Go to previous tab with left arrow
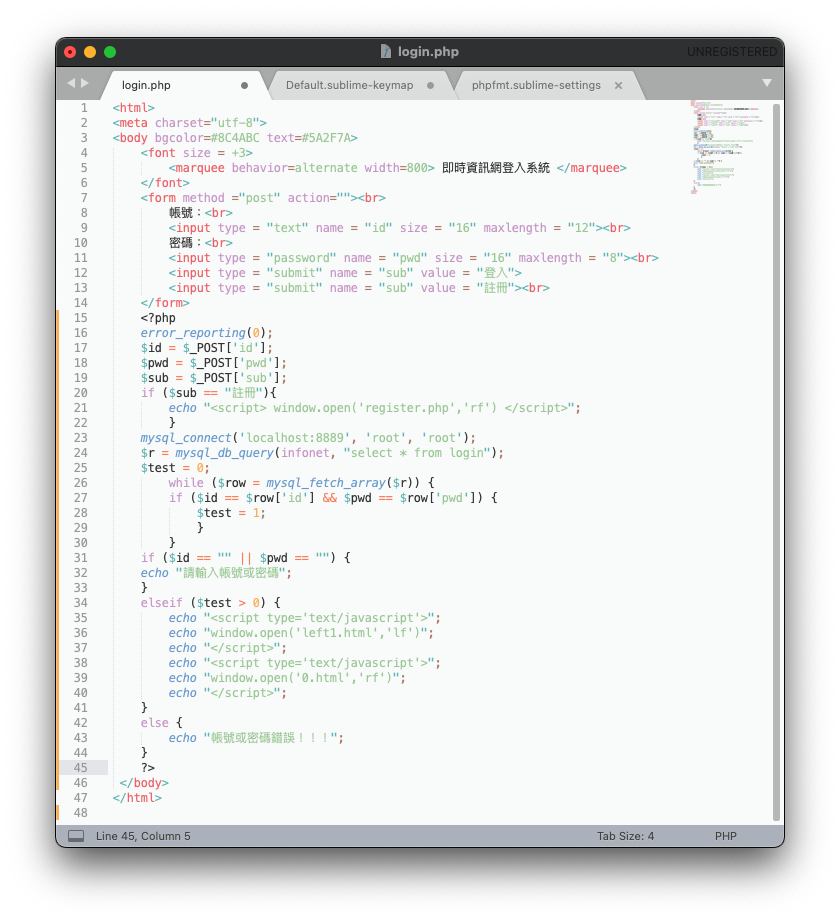This screenshot has height=921, width=840. tap(71, 83)
